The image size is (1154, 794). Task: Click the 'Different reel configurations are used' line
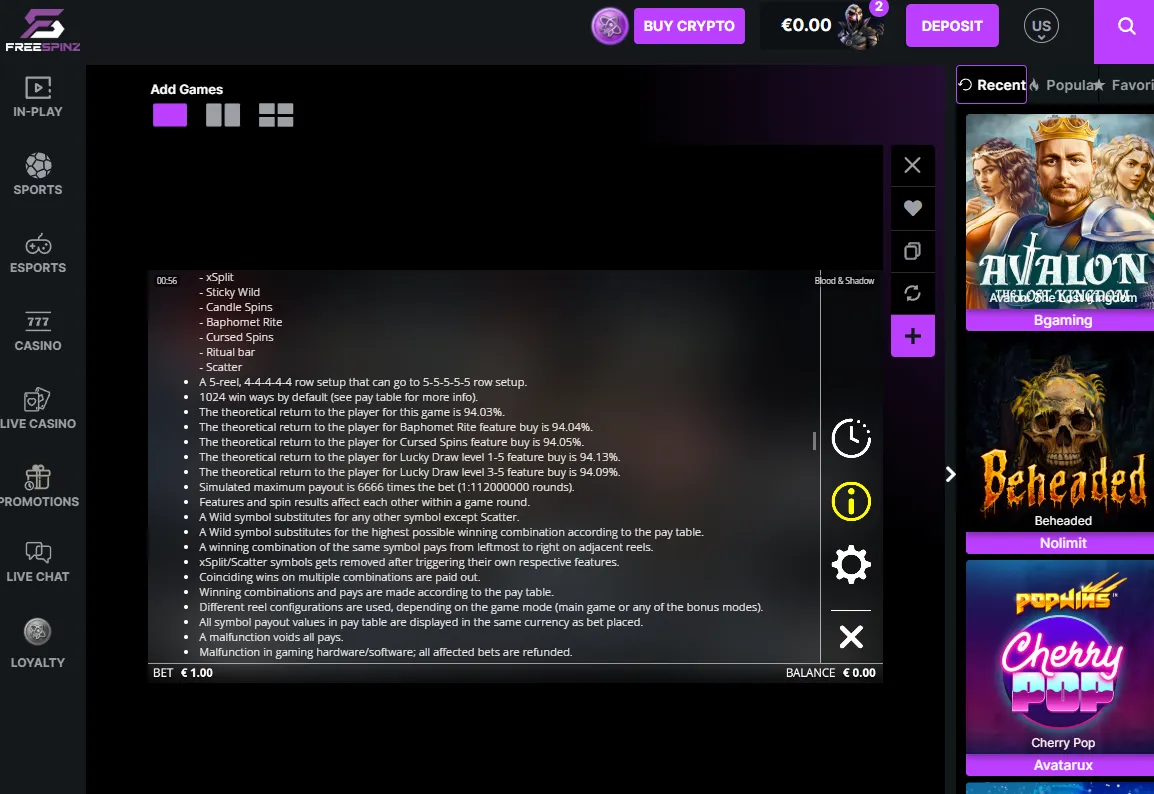pyautogui.click(x=481, y=607)
